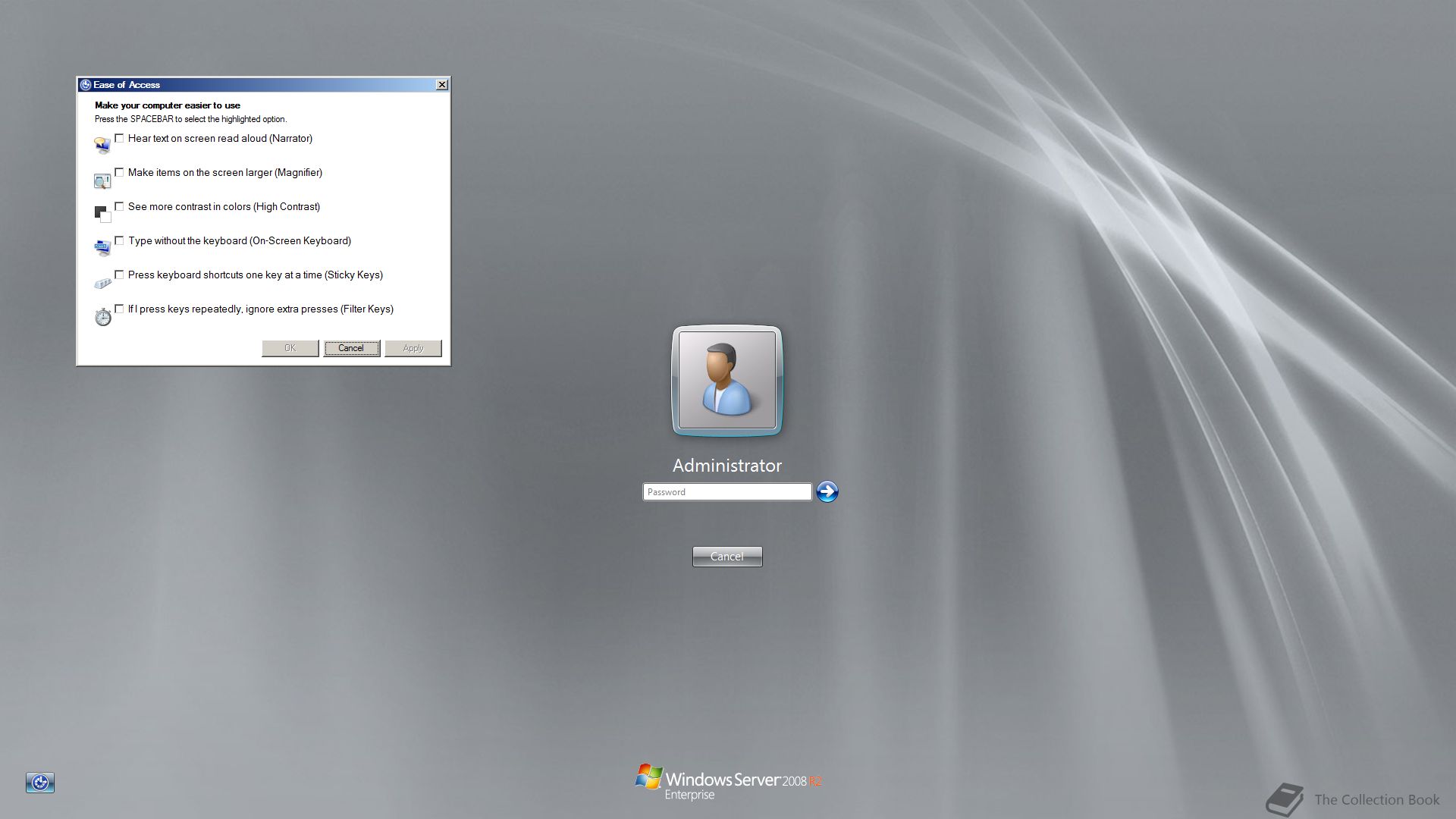Click Cancel in the Ease of Access dialog
The image size is (1456, 819).
[x=352, y=348]
